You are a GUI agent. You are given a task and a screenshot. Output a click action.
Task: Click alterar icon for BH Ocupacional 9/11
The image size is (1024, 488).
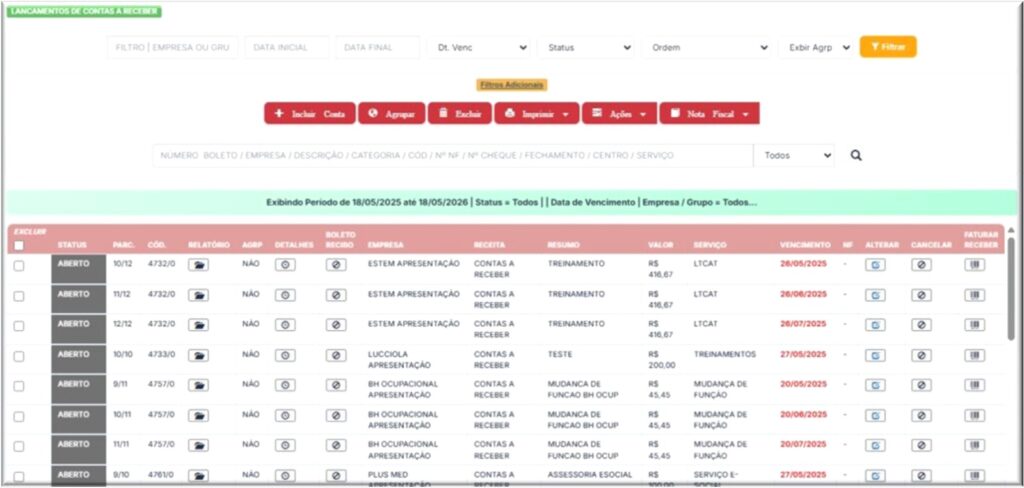click(875, 385)
